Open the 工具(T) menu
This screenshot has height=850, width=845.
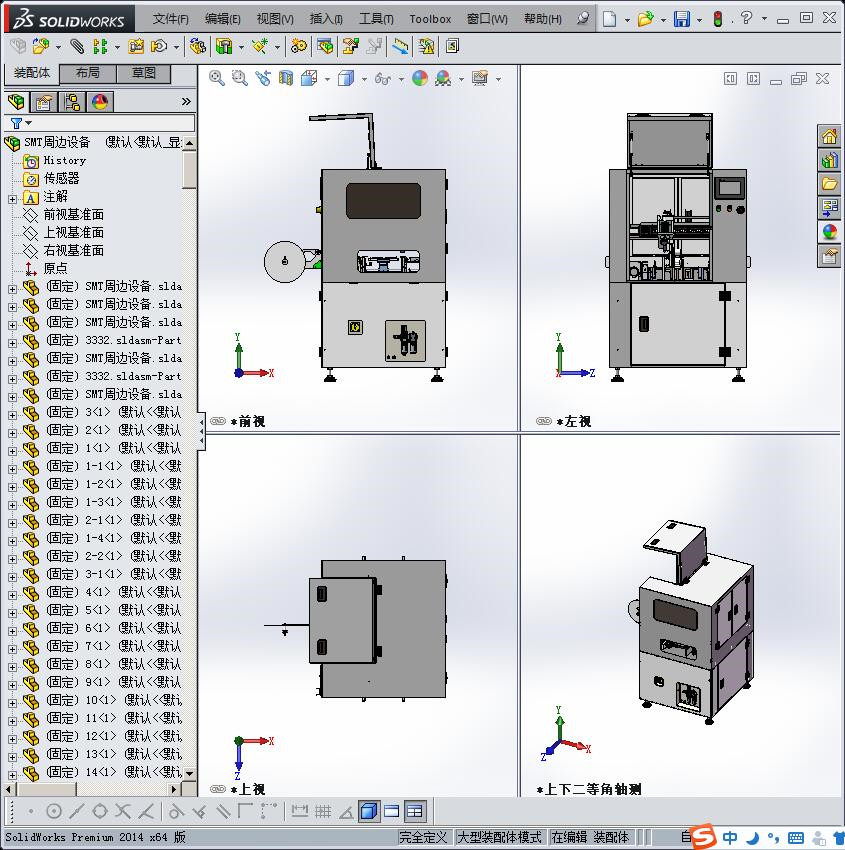pyautogui.click(x=376, y=19)
